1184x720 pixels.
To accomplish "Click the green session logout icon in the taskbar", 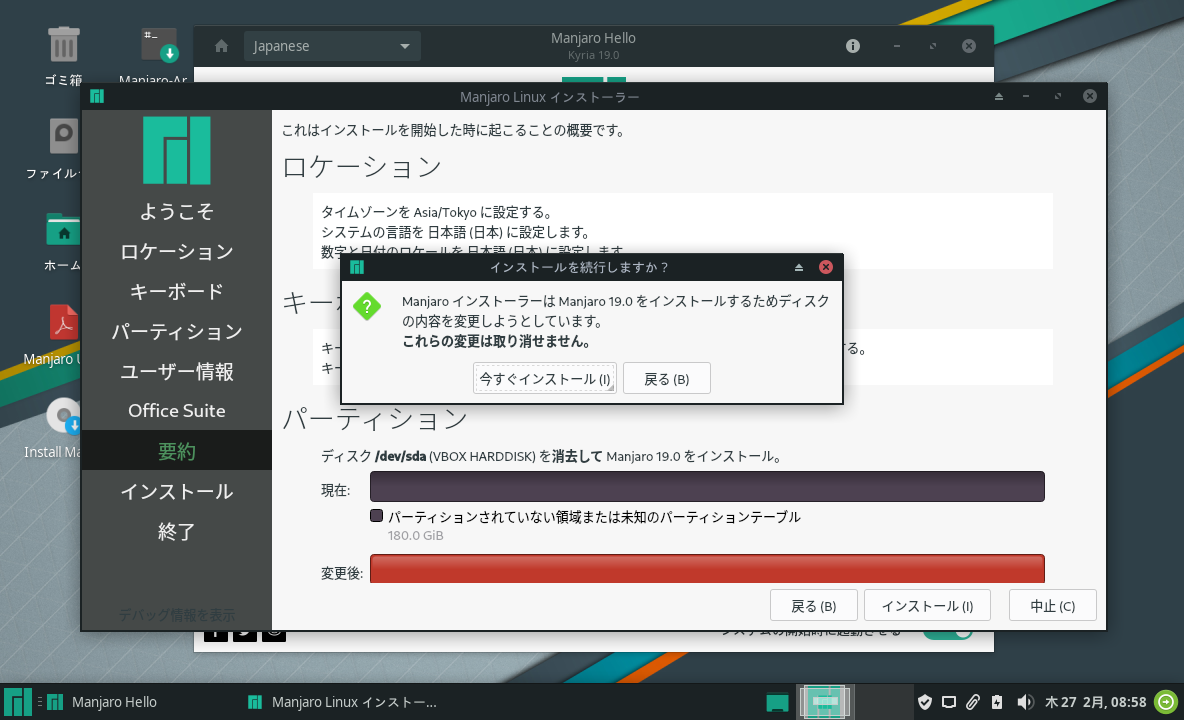I will tap(1166, 702).
